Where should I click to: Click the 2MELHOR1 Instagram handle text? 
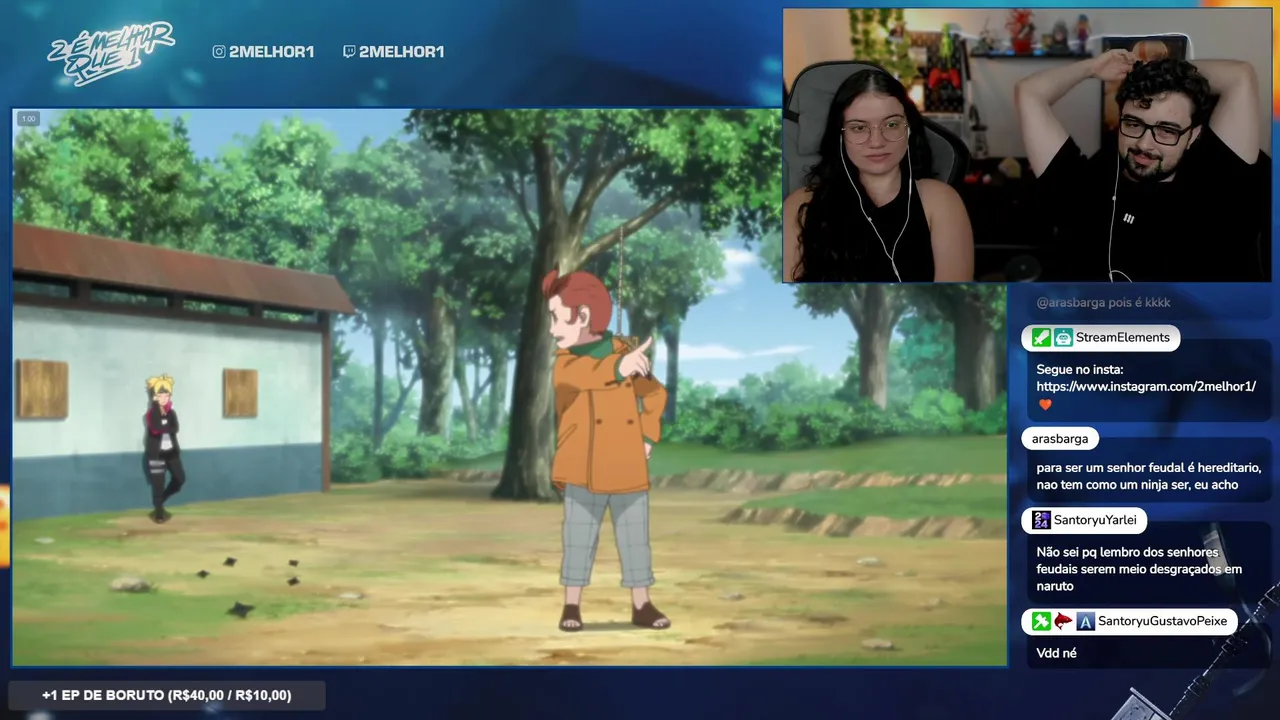click(272, 52)
